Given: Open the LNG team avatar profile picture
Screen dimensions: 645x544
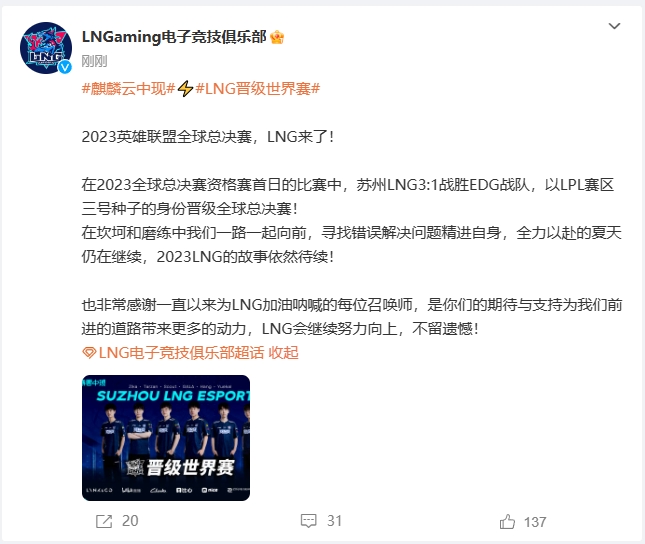Looking at the screenshot, I should point(46,48).
